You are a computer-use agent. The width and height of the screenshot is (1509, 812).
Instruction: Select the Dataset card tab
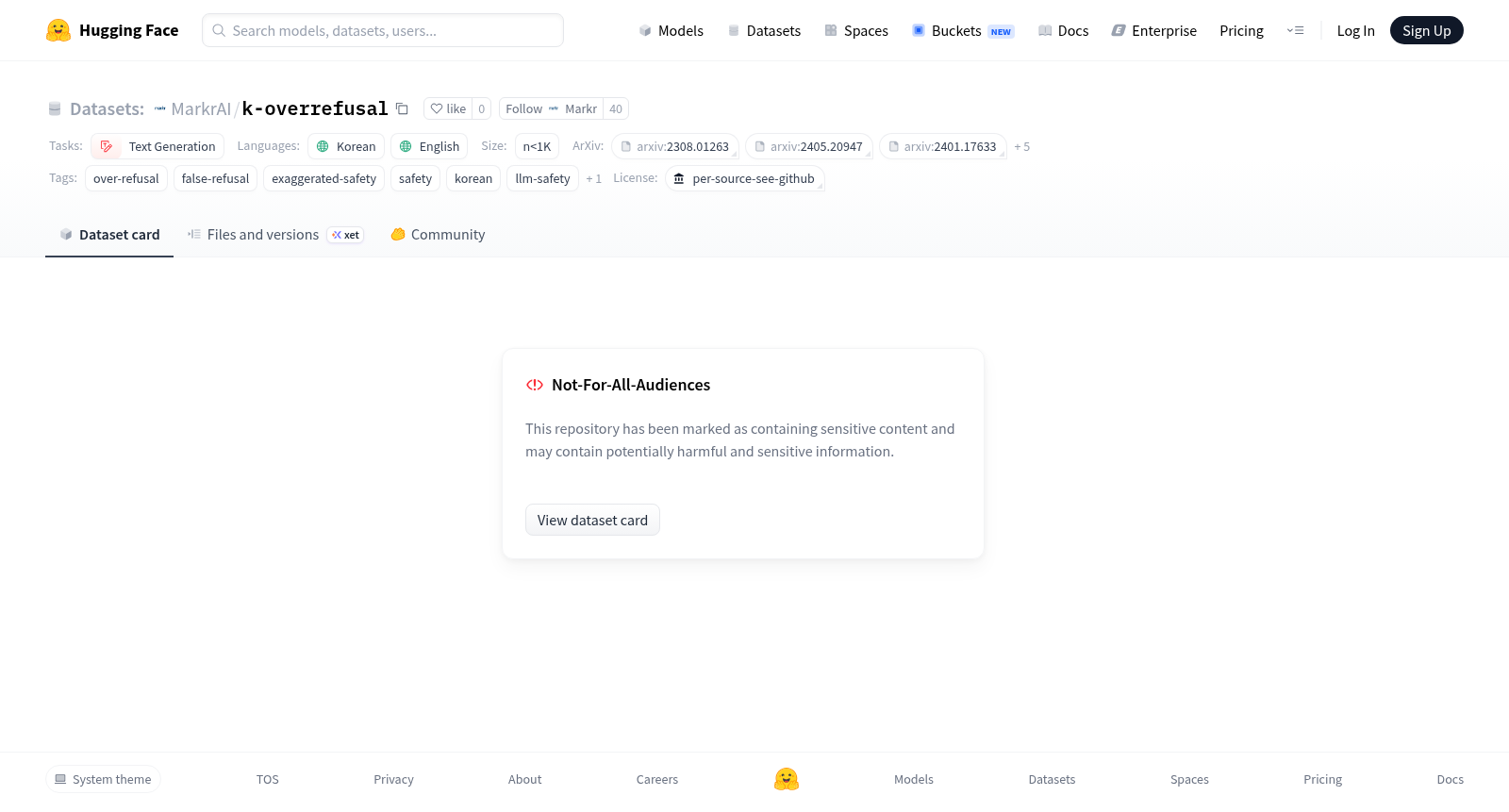[x=109, y=234]
